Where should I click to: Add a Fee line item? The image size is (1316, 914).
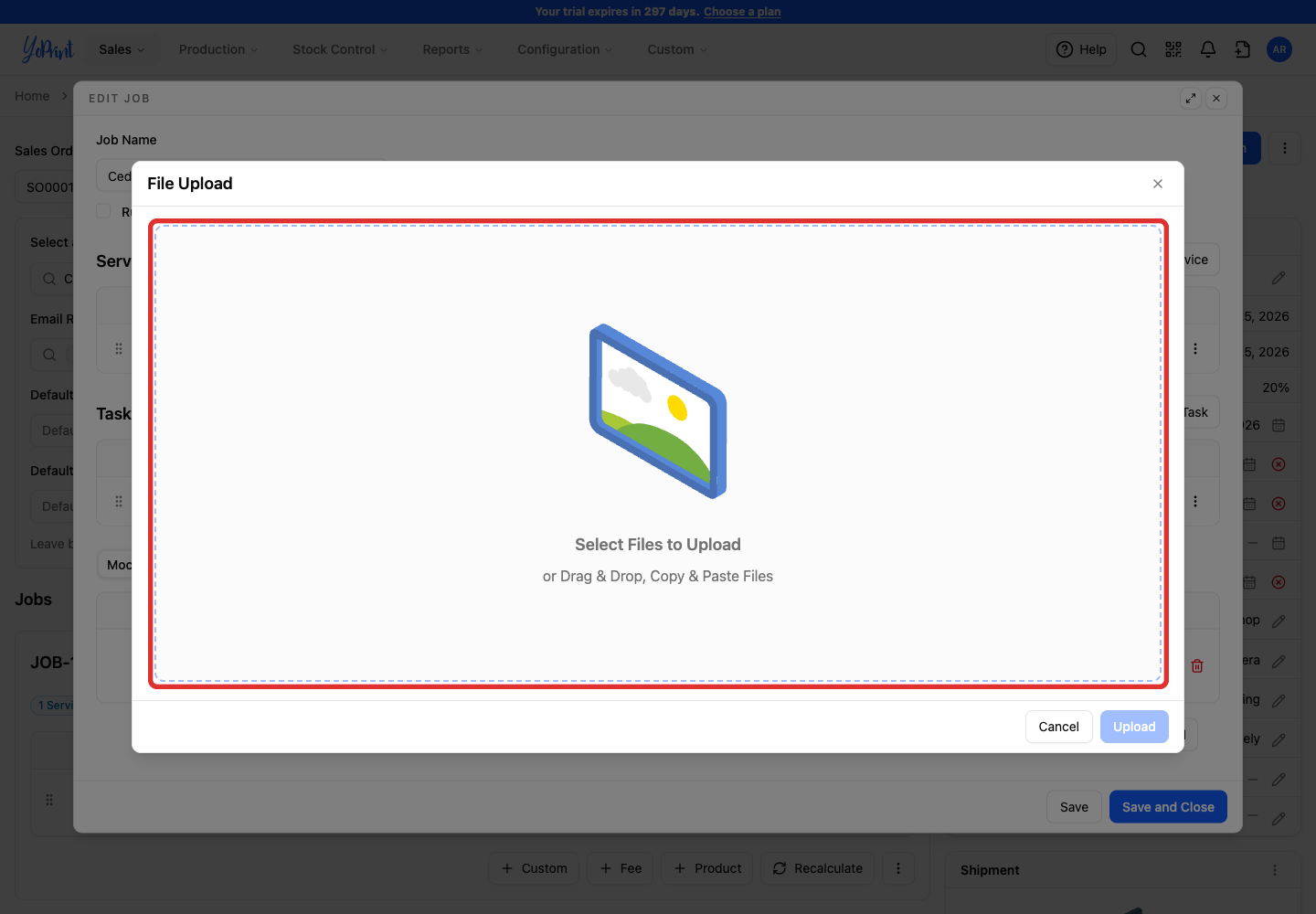621,868
